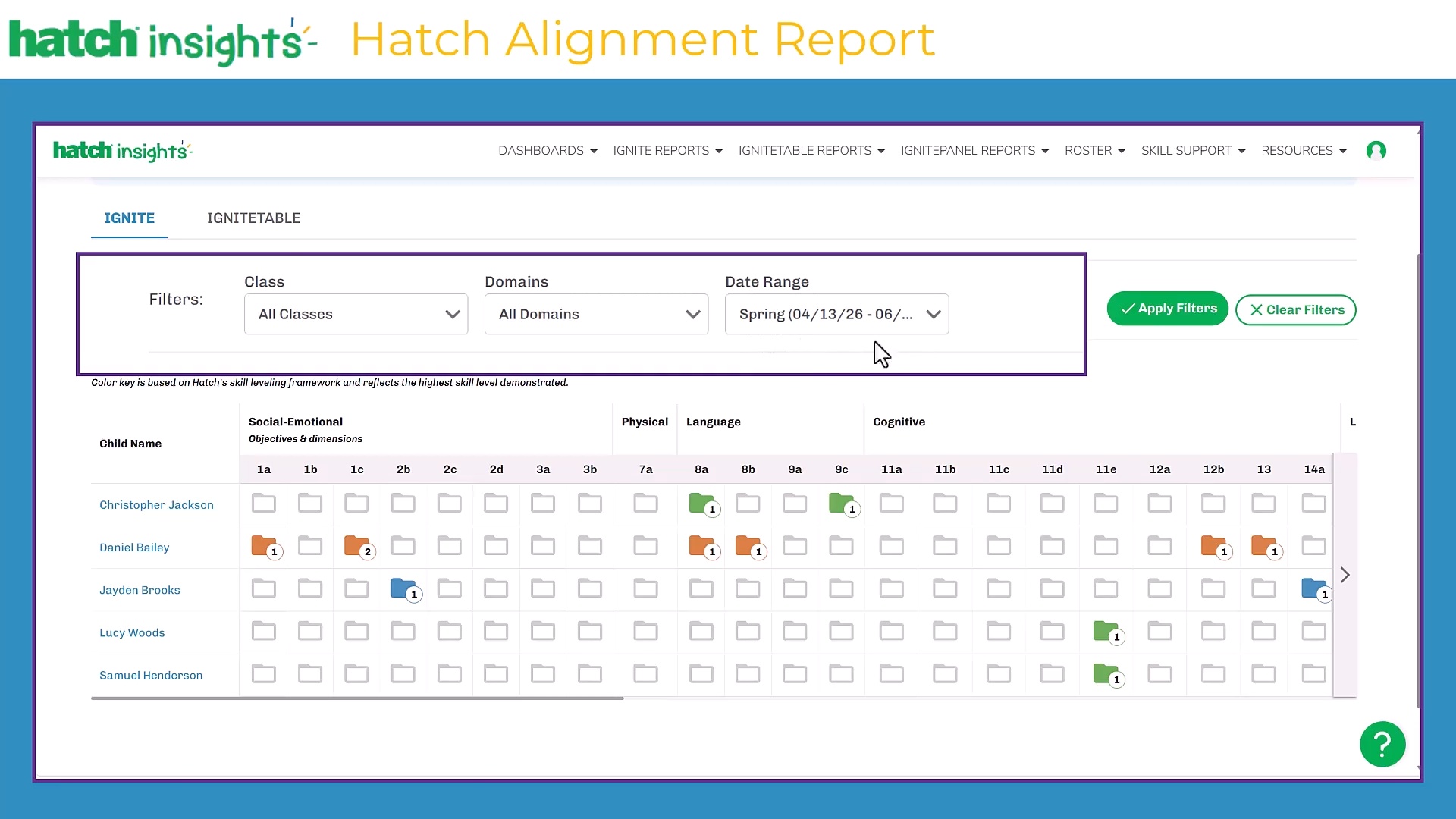The image size is (1456, 819).
Task: Click the 11e column header
Action: coord(1106,469)
